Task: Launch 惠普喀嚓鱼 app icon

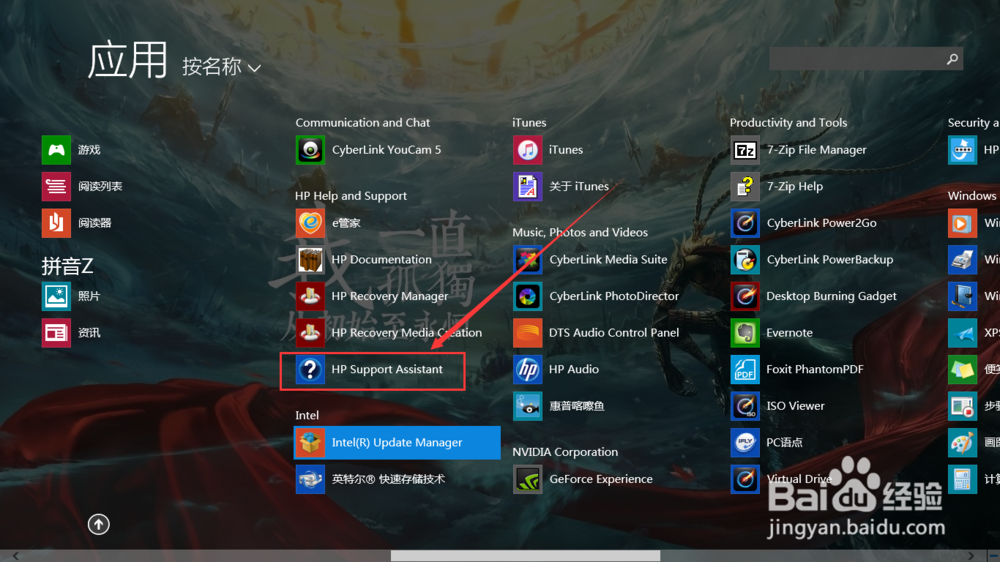Action: 527,406
